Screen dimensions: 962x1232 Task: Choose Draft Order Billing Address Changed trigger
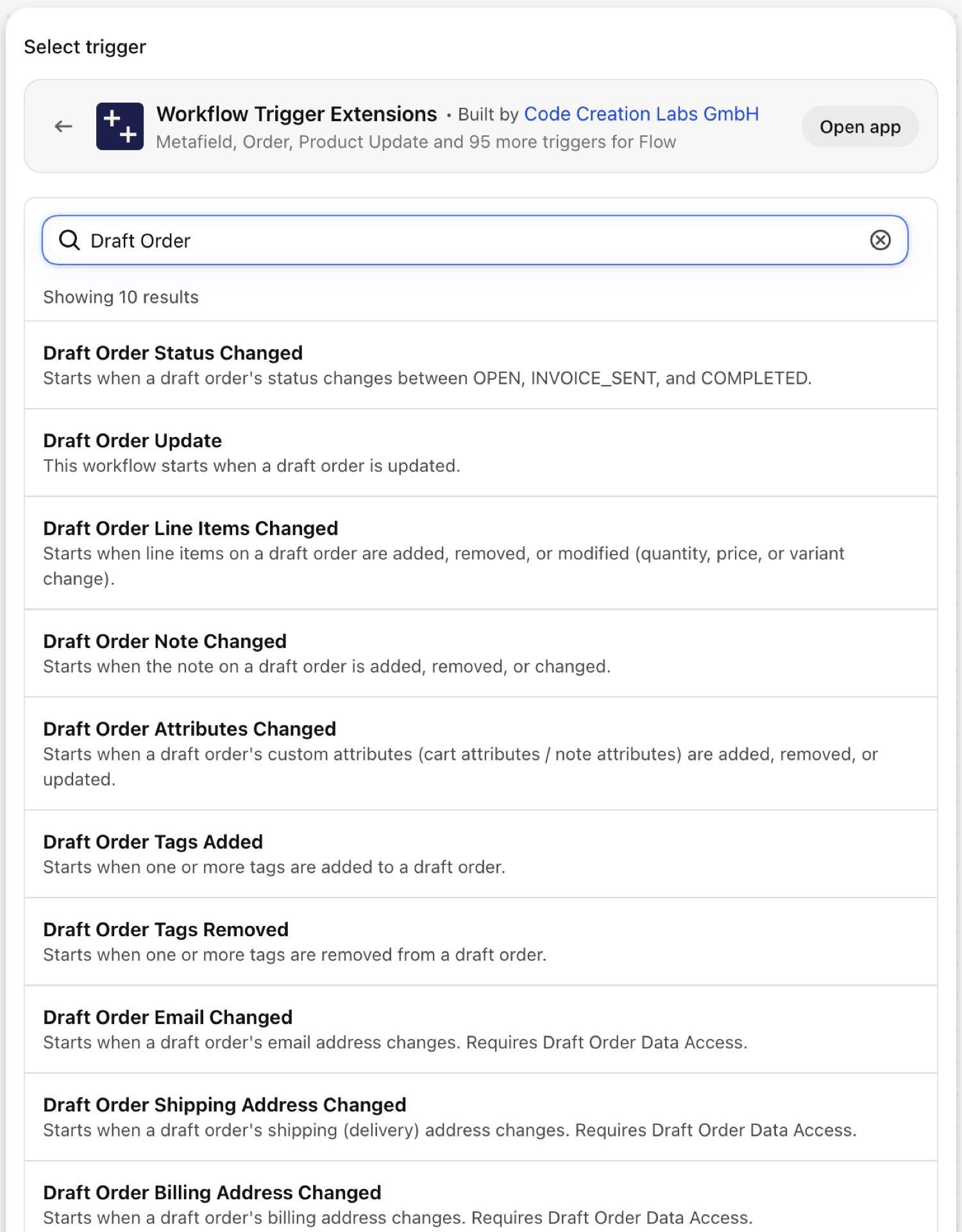pyautogui.click(x=481, y=1197)
